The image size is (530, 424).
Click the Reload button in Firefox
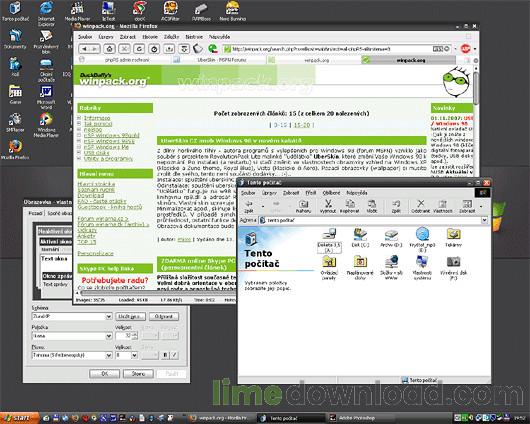pyautogui.click(x=139, y=49)
